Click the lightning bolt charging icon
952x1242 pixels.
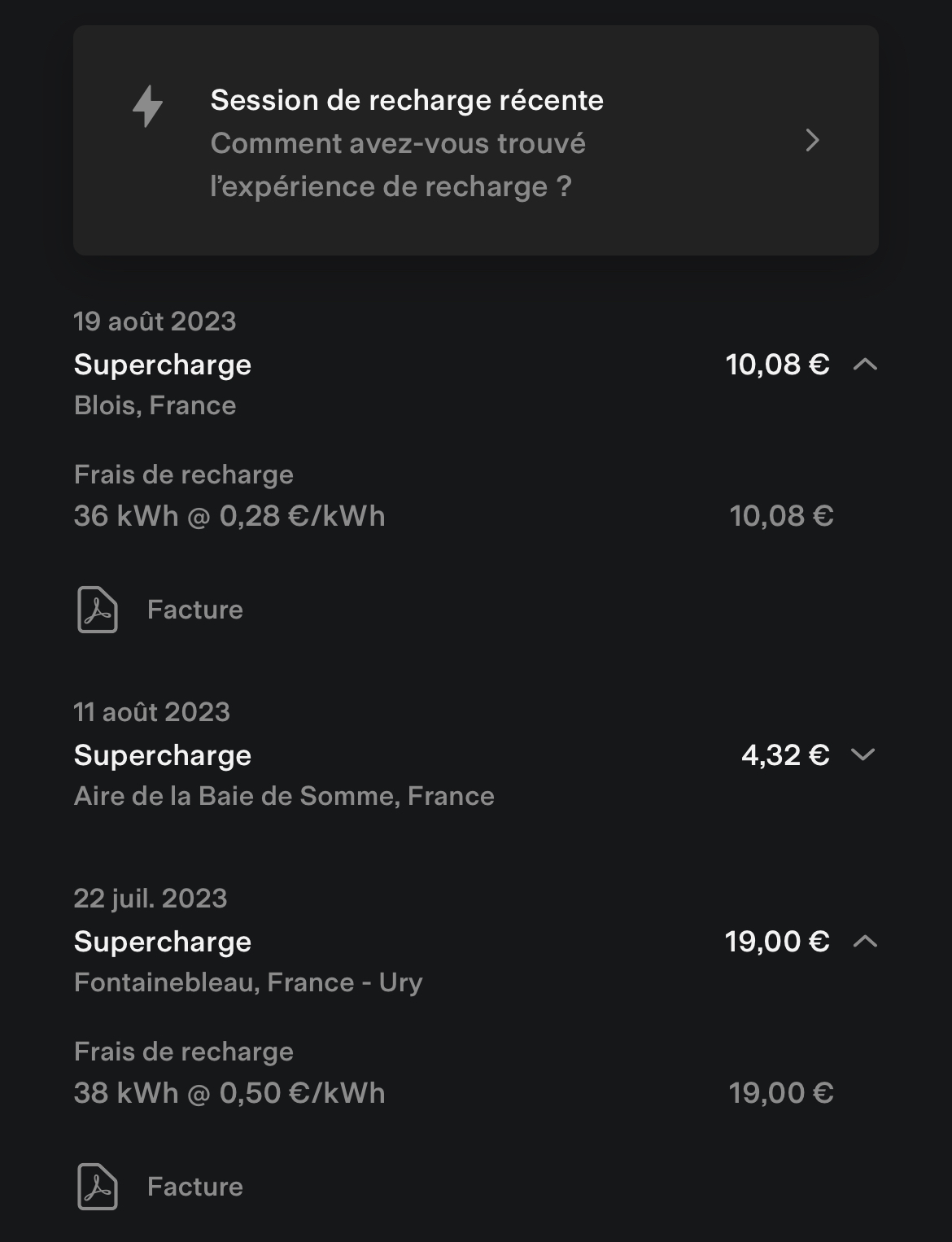point(148,106)
